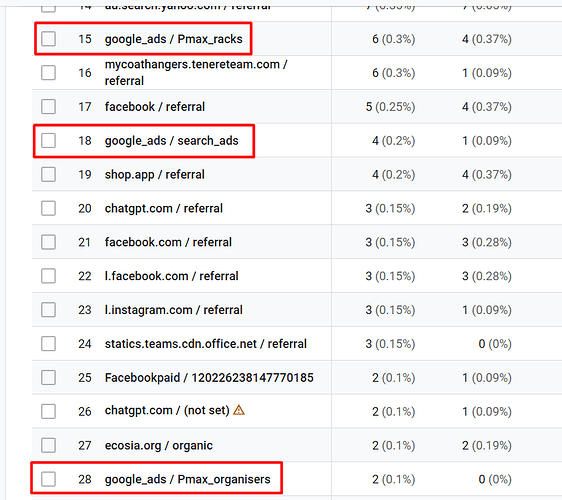Tick the checkbox for row 16 mycoathangers referral
The height and width of the screenshot is (500, 562).
48,73
